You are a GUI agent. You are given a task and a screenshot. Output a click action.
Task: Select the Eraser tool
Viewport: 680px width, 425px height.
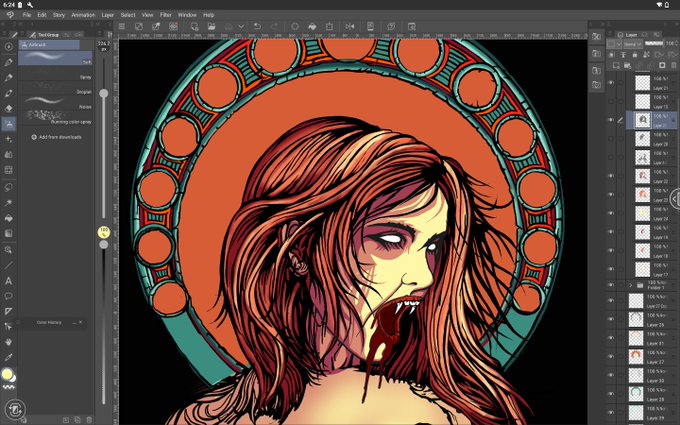click(8, 108)
